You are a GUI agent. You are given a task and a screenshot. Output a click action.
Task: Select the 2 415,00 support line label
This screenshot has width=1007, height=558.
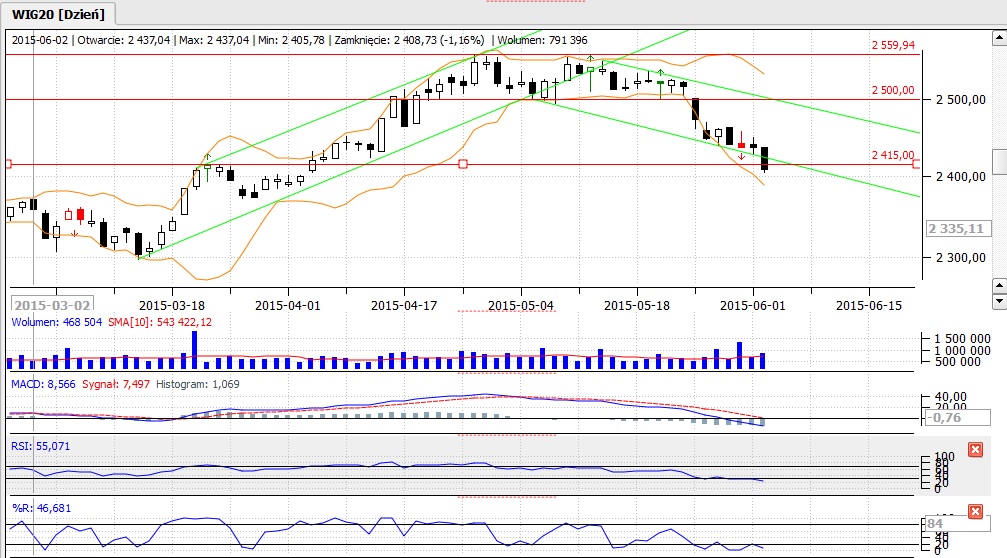(893, 155)
